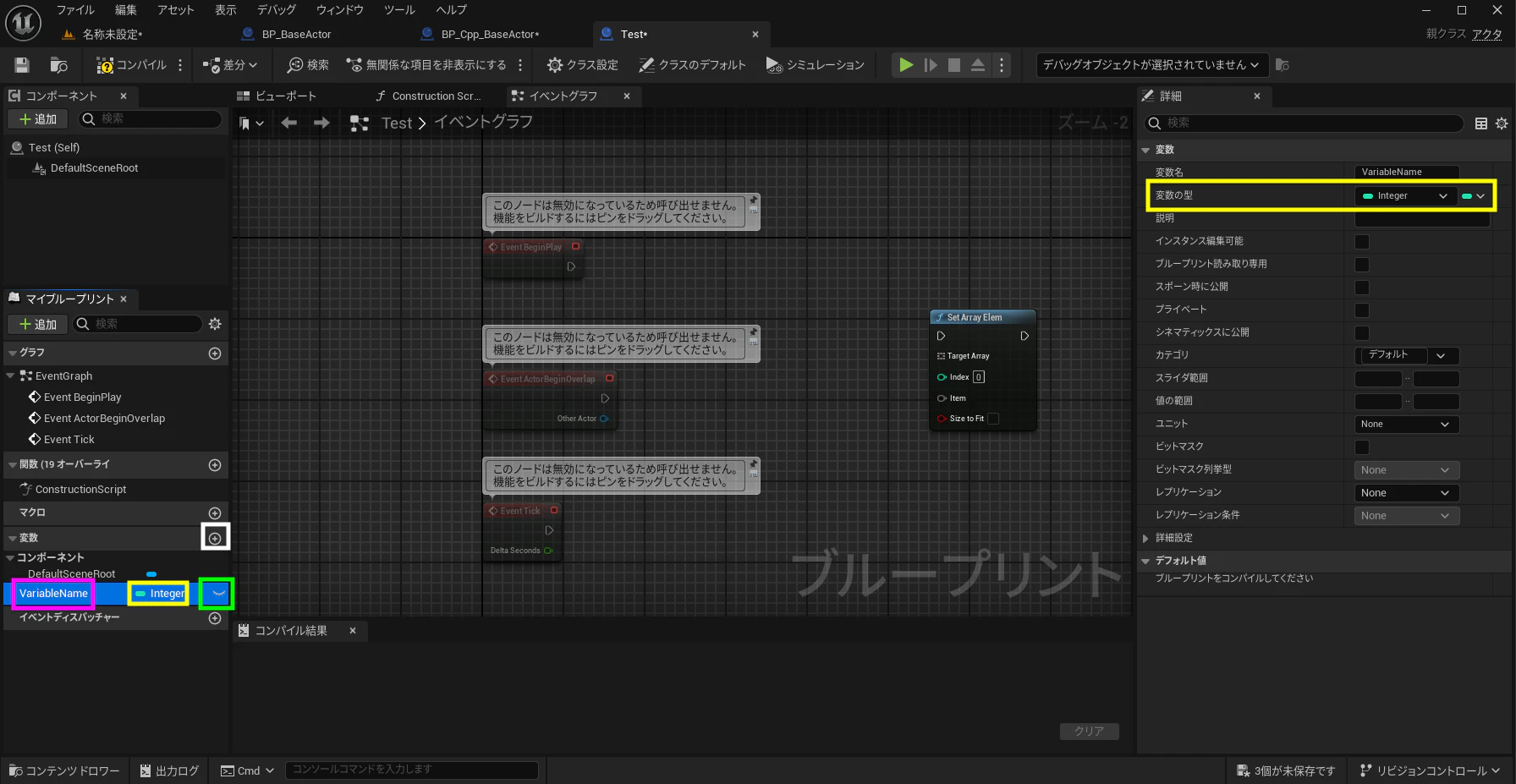
Task: Open Details panel settings gear
Action: 1502,123
